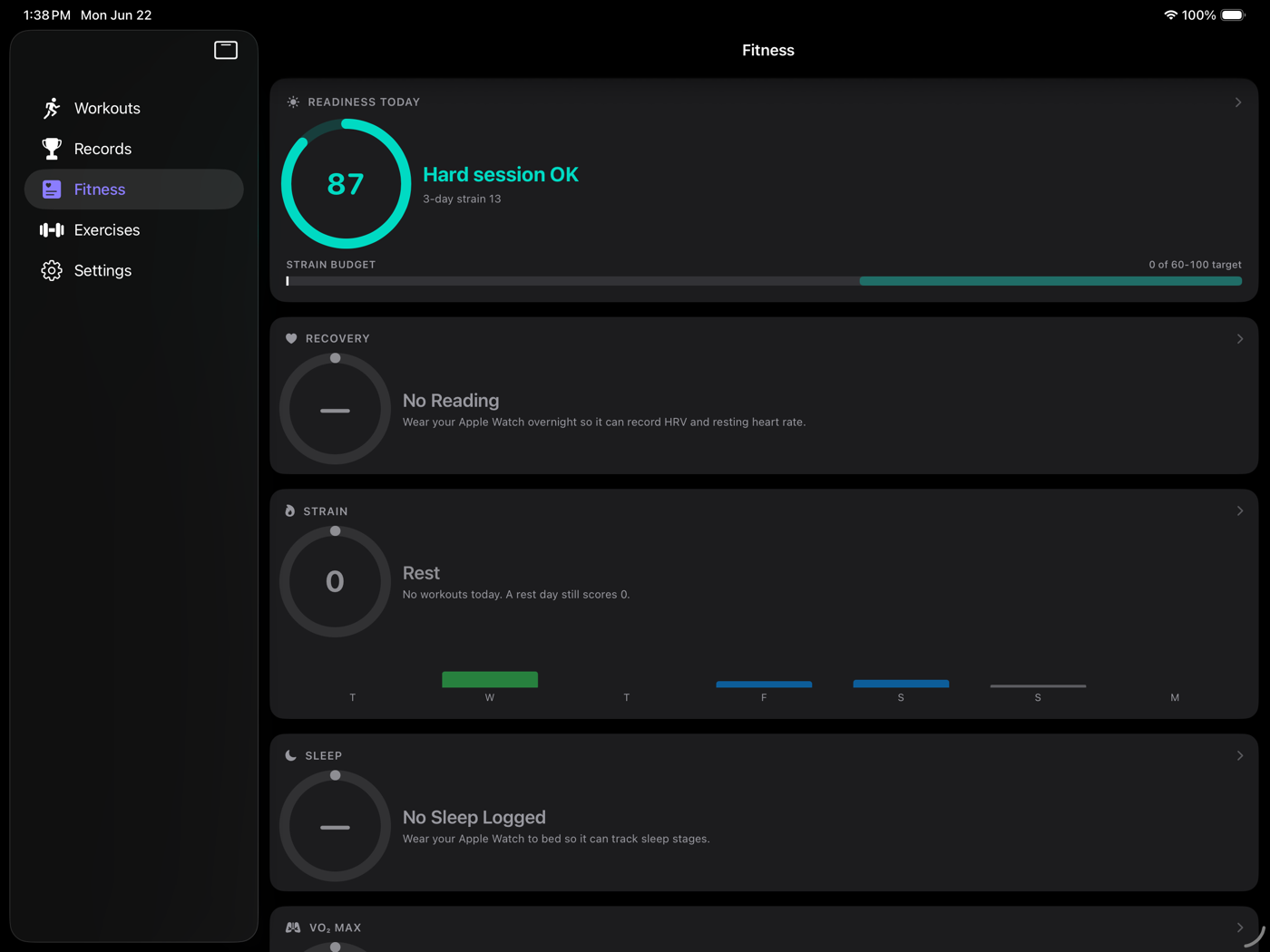Expand the VO₂ Max card chevron
1270x952 pixels.
(x=1240, y=928)
